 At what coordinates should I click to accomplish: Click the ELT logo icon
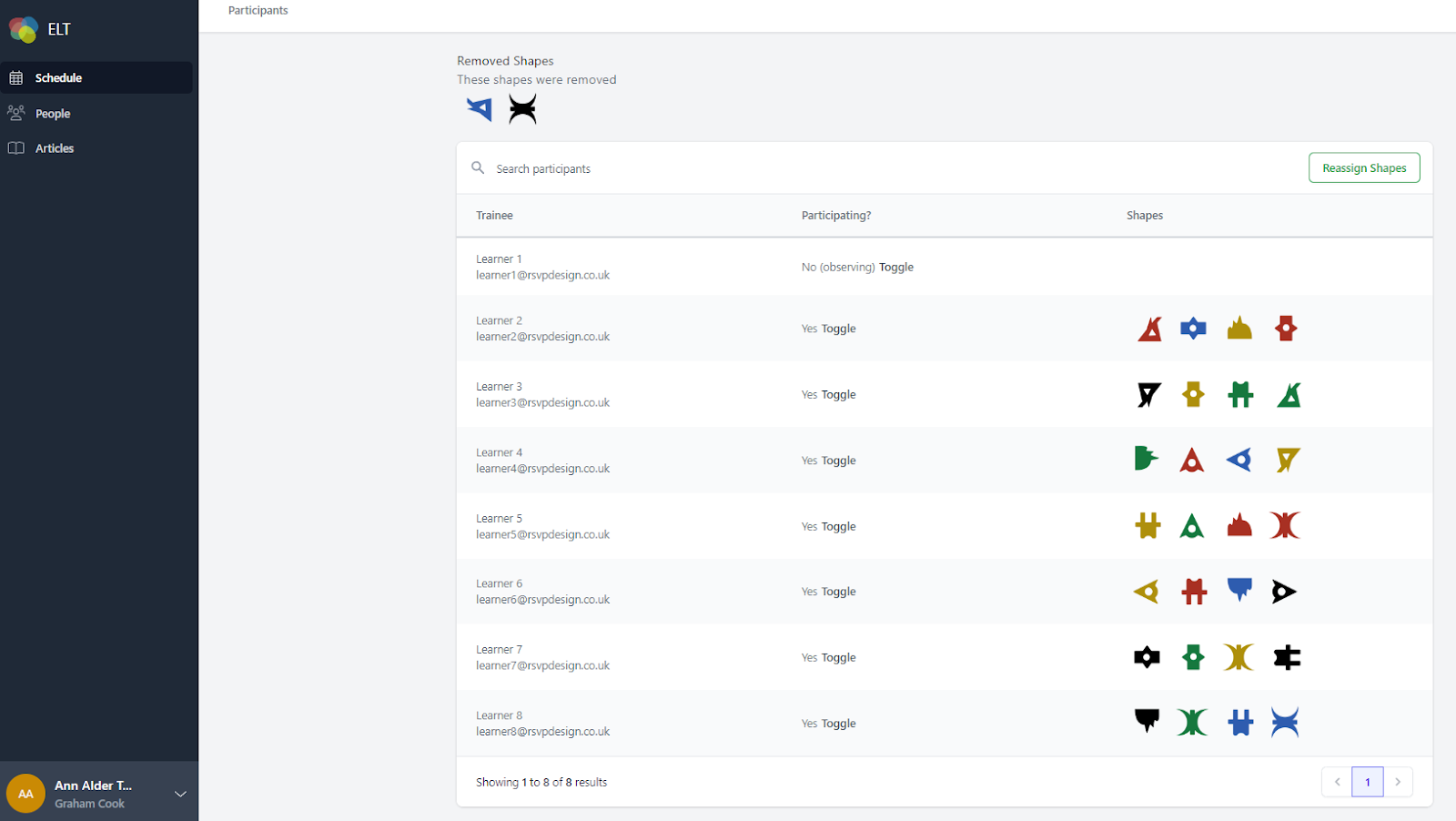(x=24, y=29)
